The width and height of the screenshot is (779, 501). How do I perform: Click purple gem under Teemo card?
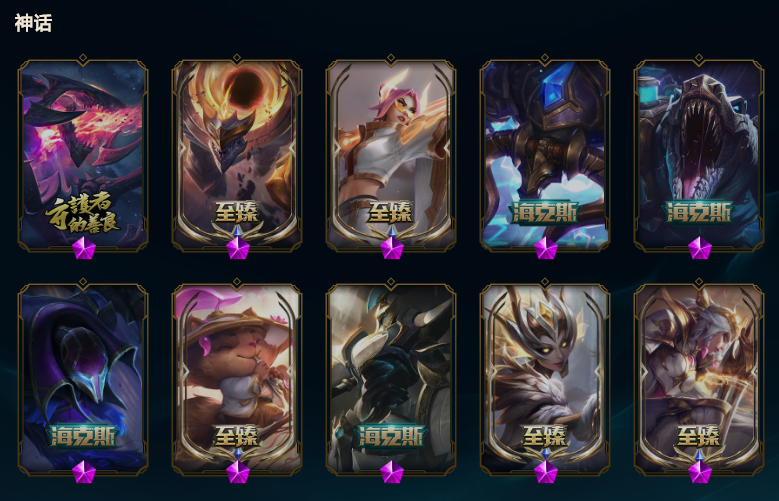[237, 472]
